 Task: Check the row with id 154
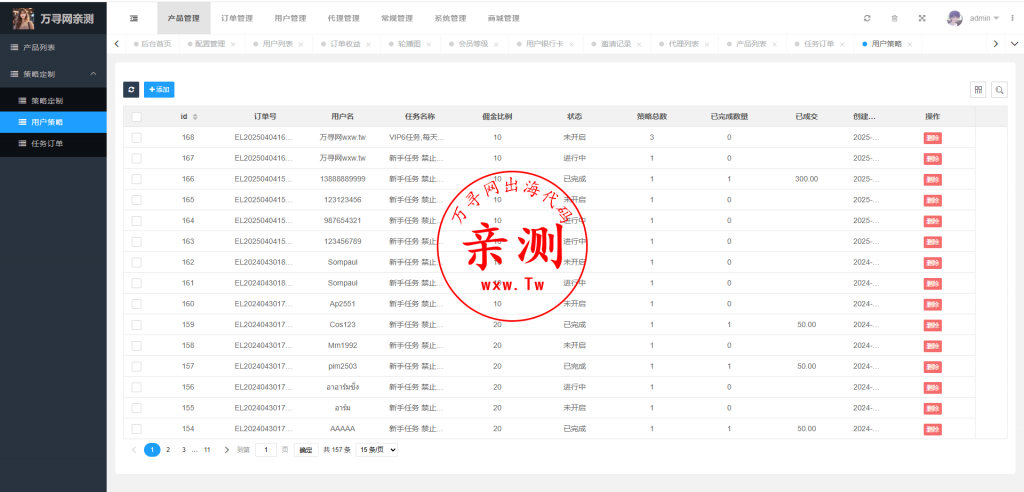[x=136, y=429]
